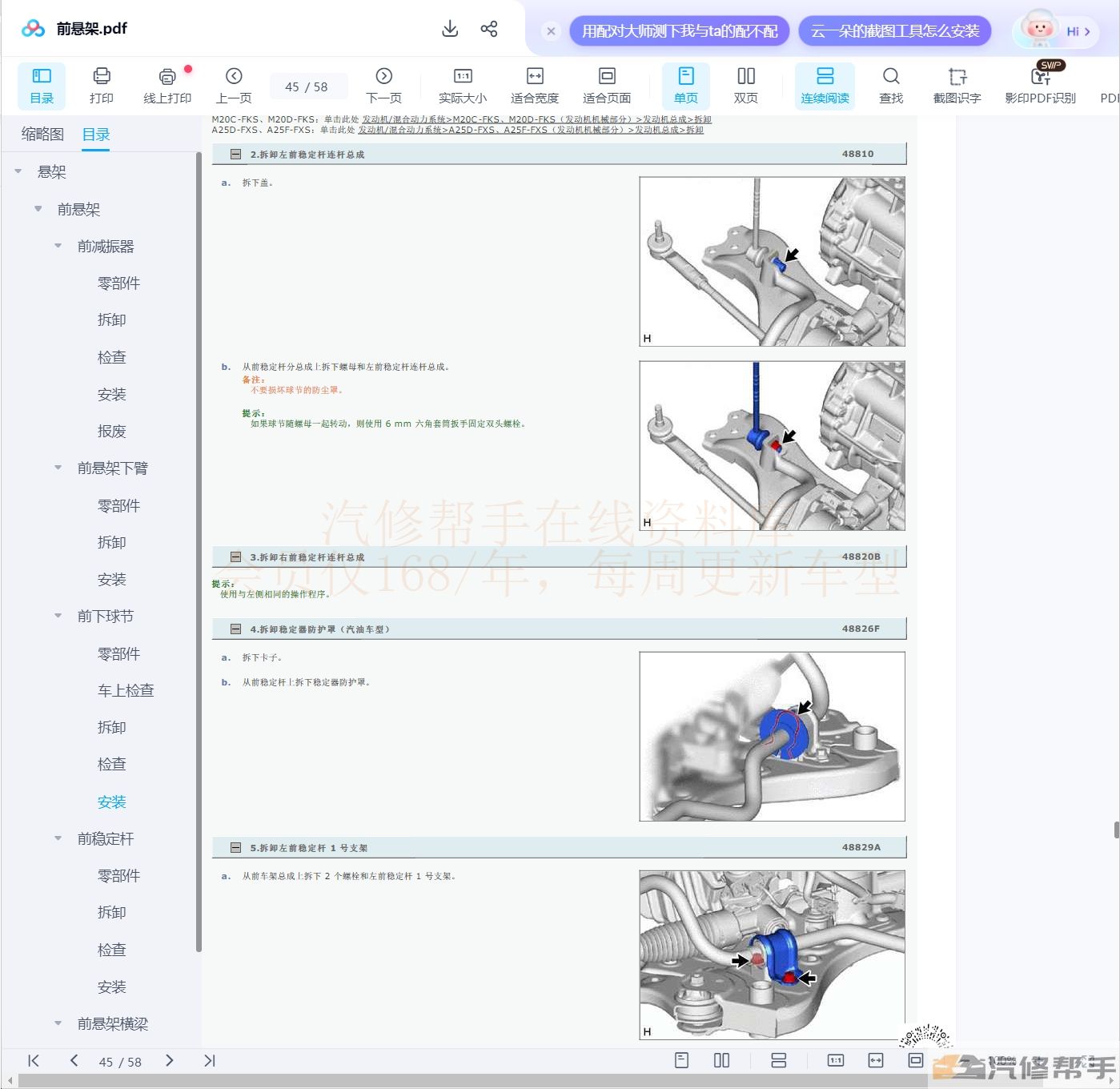The width and height of the screenshot is (1120, 1089).
Task: Open 安装 under 前稳定杆
Action: click(x=112, y=987)
